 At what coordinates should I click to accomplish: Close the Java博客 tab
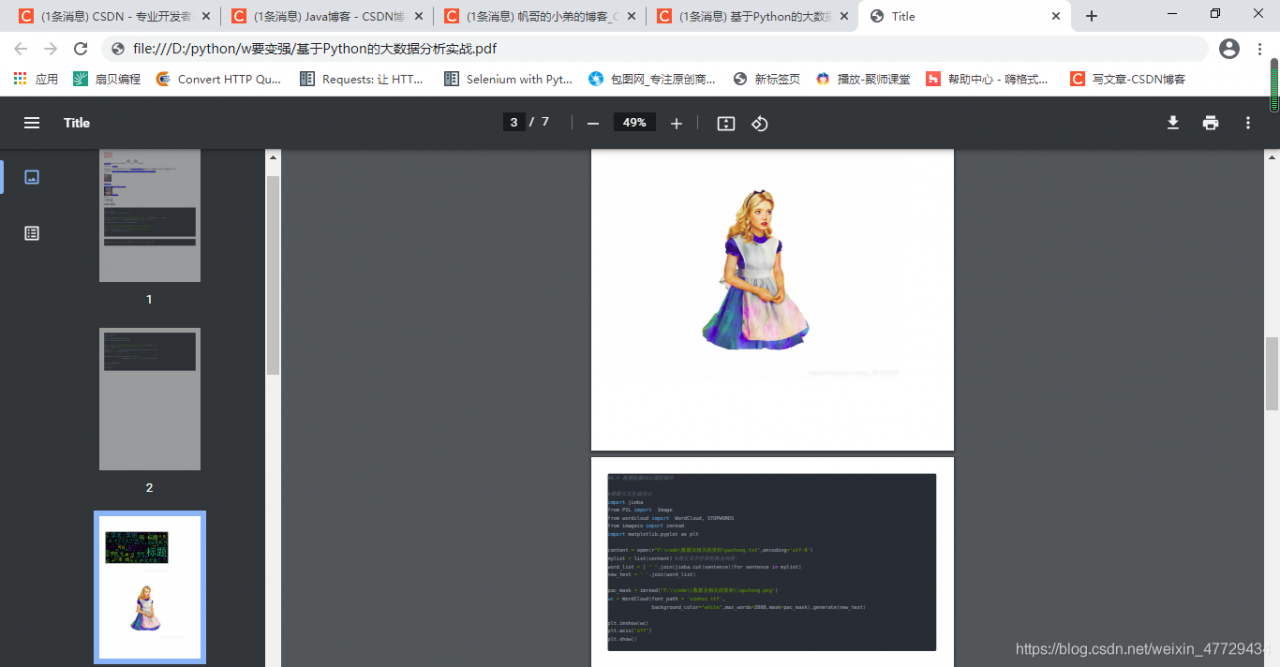pyautogui.click(x=418, y=16)
